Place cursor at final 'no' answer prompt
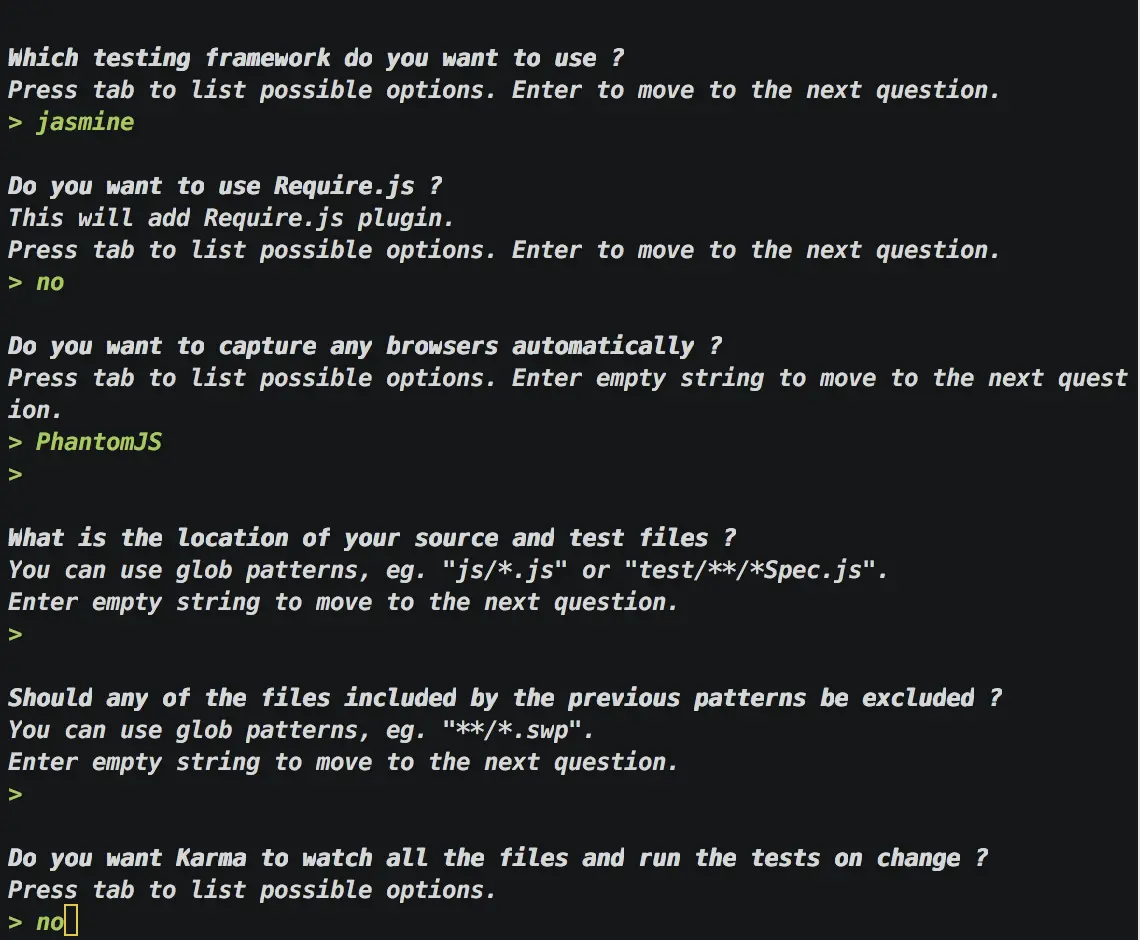Image resolution: width=1140 pixels, height=940 pixels. 50,922
